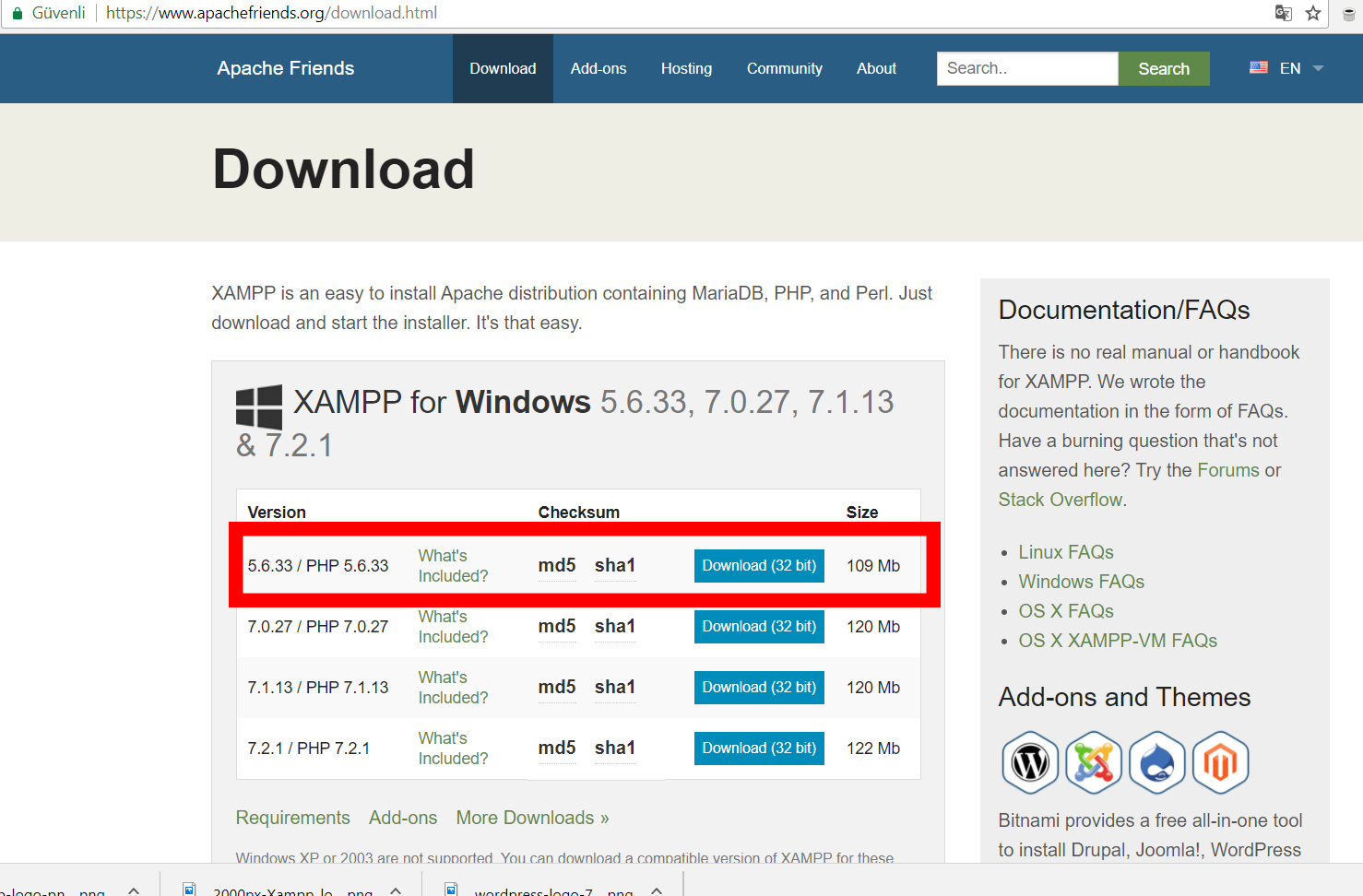The width and height of the screenshot is (1363, 896).
Task: Download XAMPP 7.1.13 (32 bit)
Action: pyautogui.click(x=759, y=687)
